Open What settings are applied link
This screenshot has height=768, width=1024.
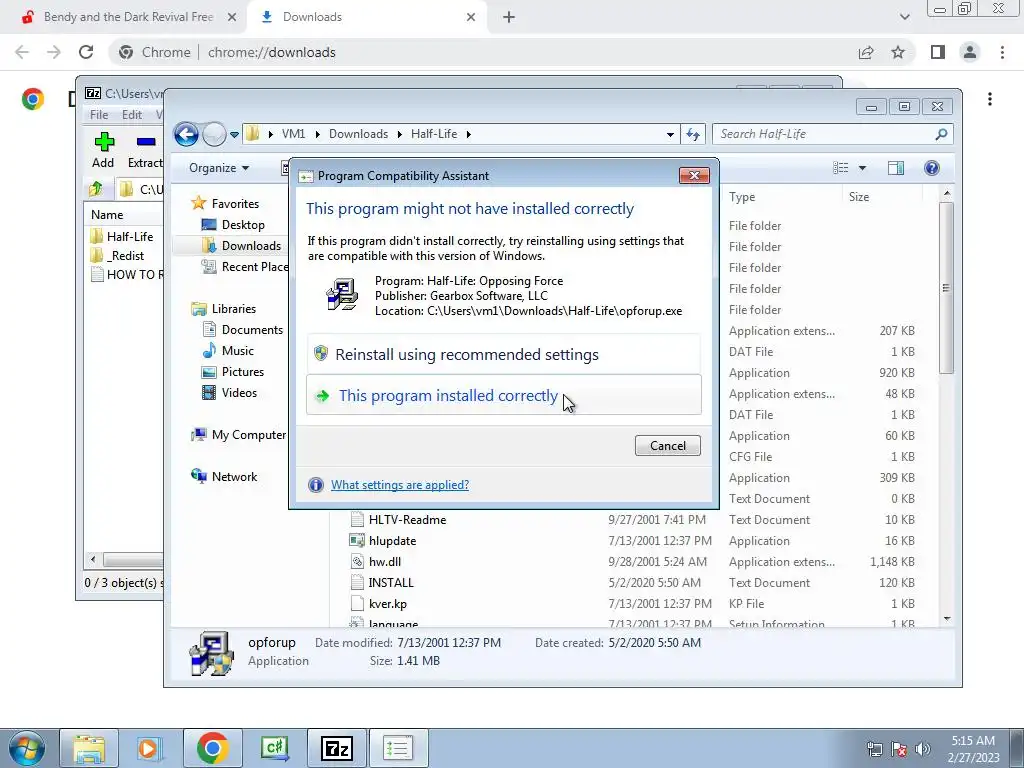(400, 485)
